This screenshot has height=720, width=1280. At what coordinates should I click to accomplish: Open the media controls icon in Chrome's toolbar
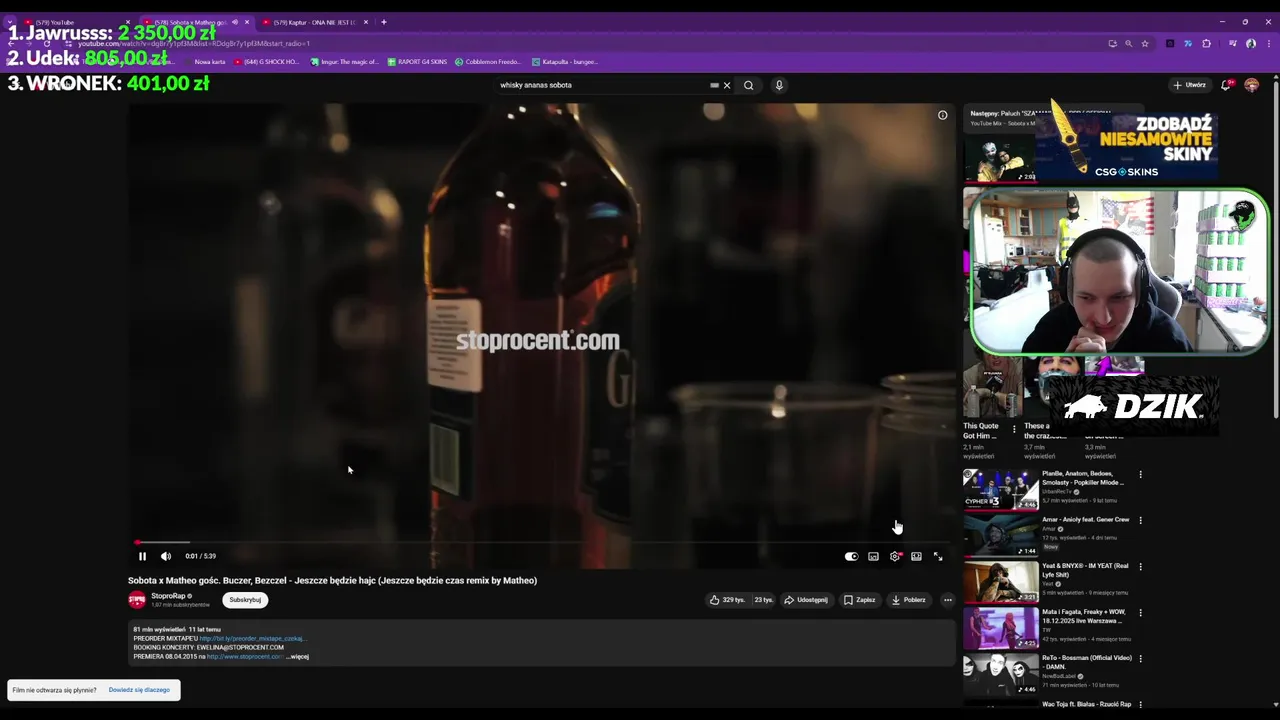tap(1233, 44)
